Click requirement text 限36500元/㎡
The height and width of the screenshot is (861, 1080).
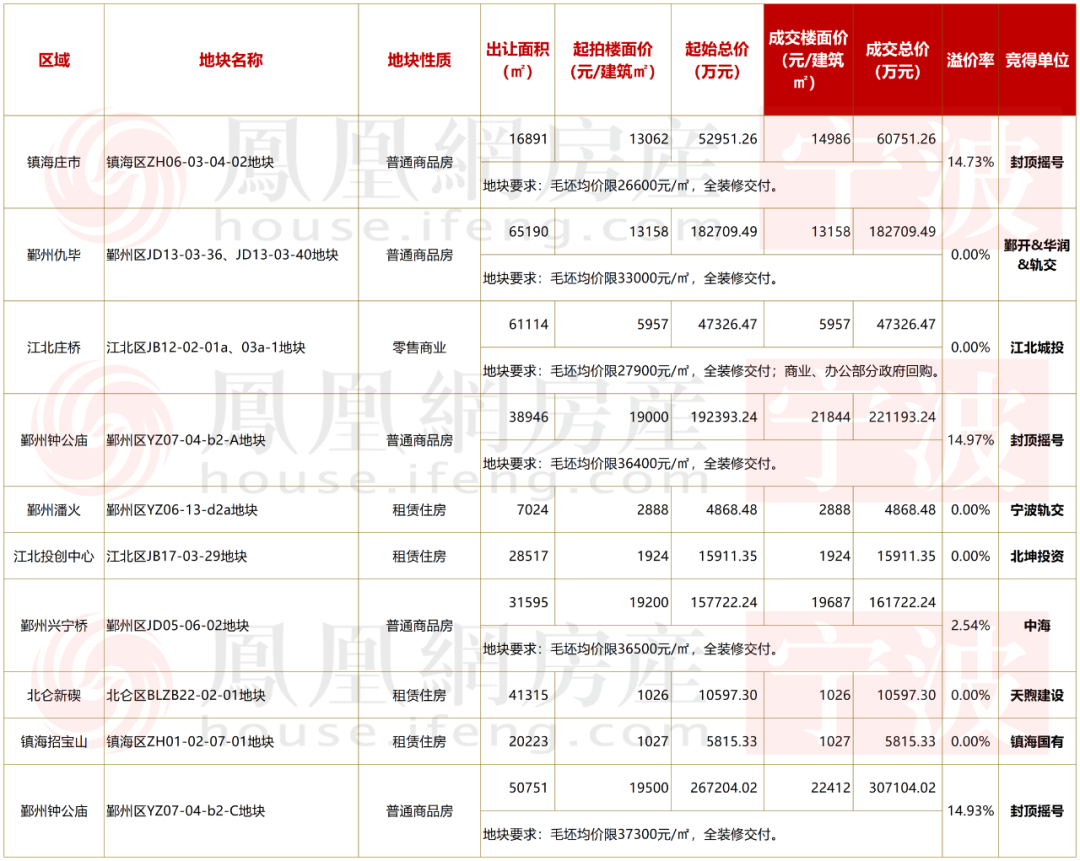coord(648,650)
